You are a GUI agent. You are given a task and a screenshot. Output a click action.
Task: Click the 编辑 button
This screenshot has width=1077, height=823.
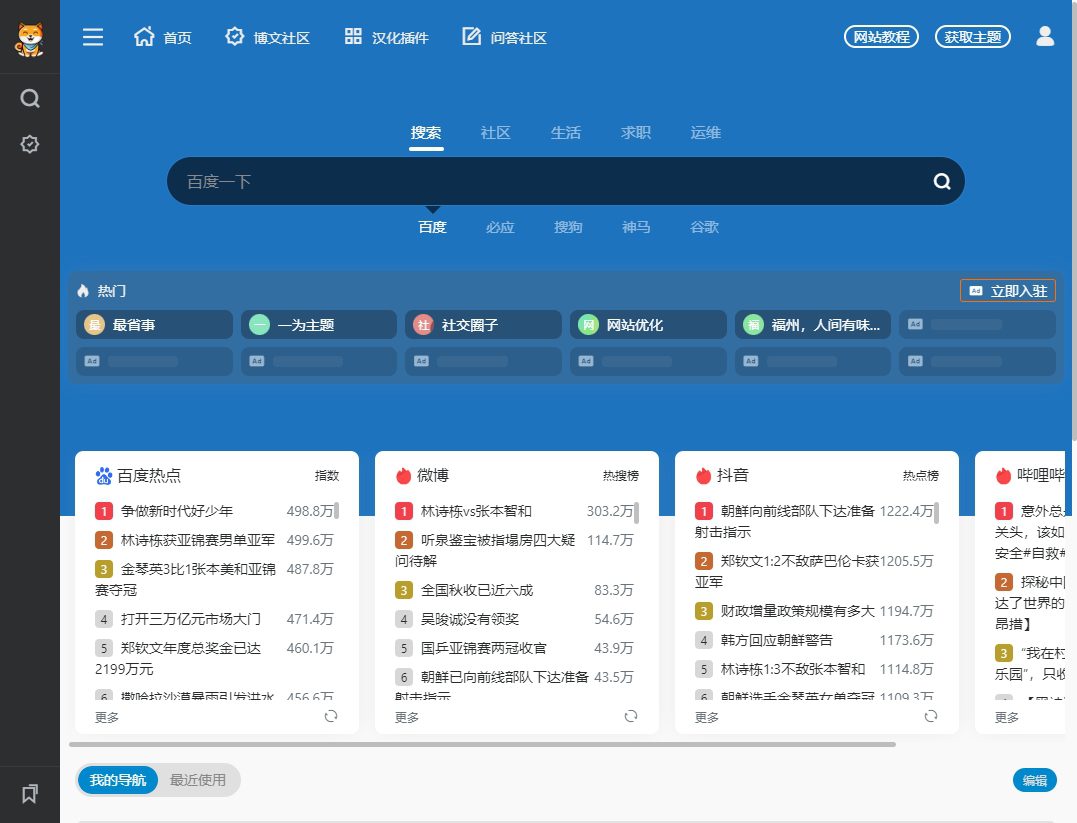[x=1034, y=780]
